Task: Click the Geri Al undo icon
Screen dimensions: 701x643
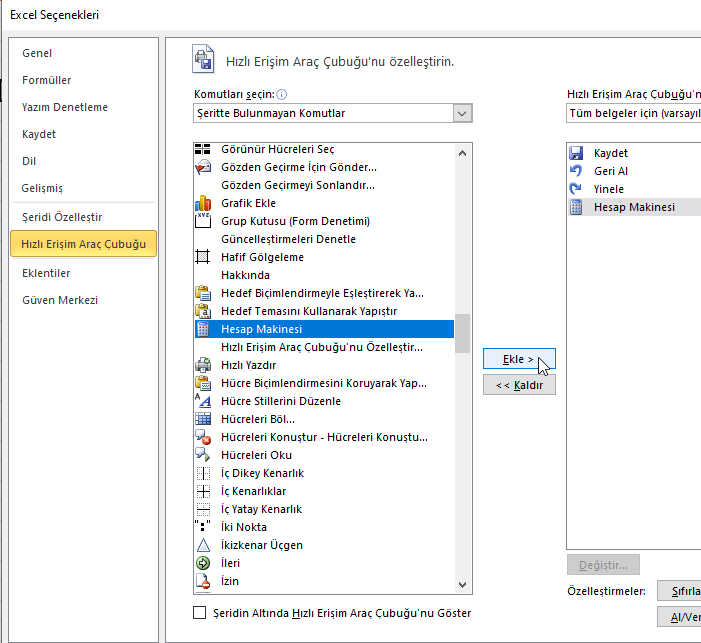Action: click(576, 171)
